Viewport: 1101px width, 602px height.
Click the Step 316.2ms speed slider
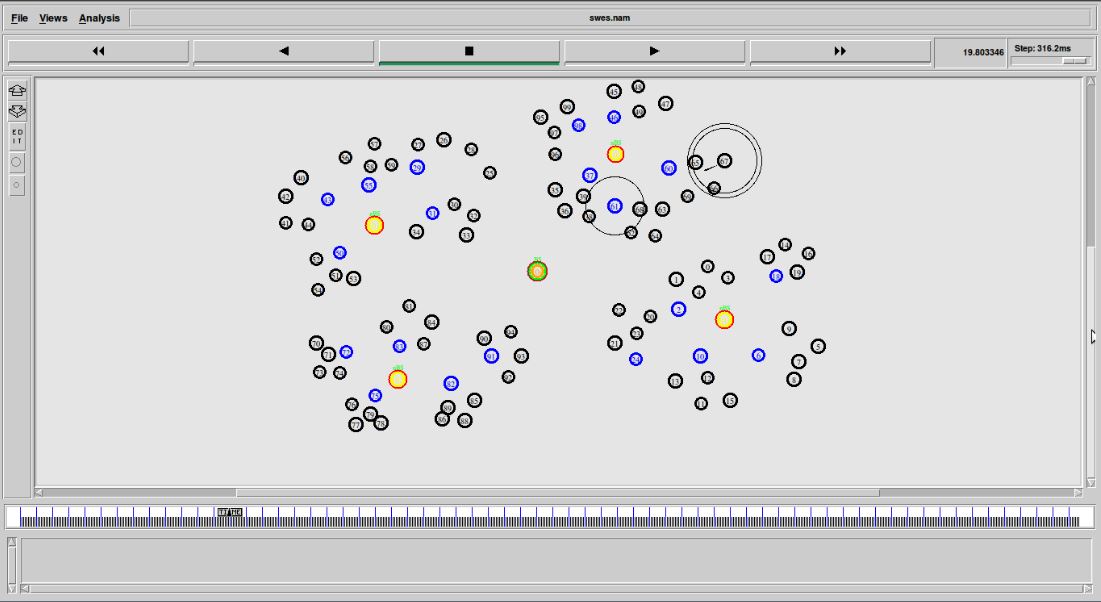click(1050, 61)
